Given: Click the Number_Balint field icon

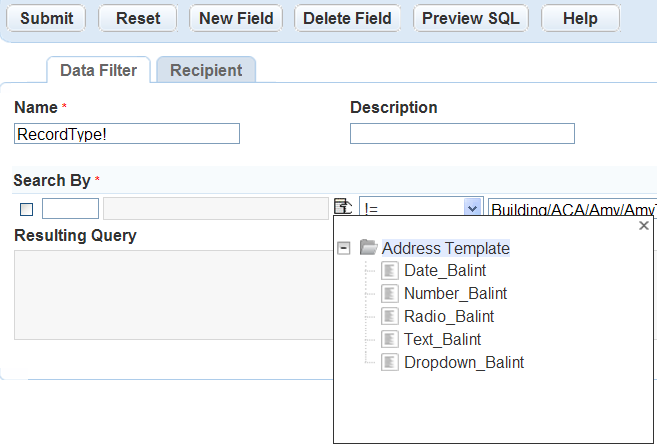Looking at the screenshot, I should click(390, 294).
